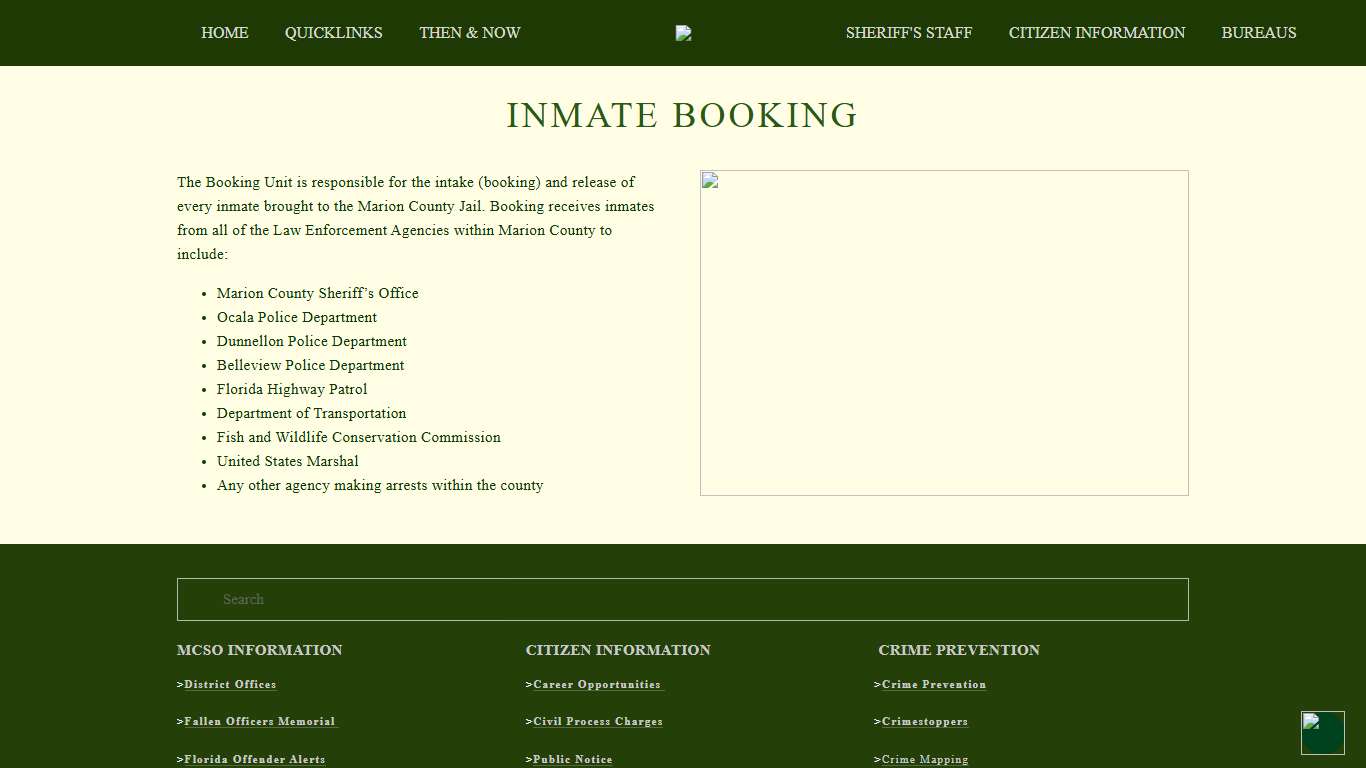Expand the BUREAUS dropdown
The image size is (1366, 768).
[x=1258, y=33]
